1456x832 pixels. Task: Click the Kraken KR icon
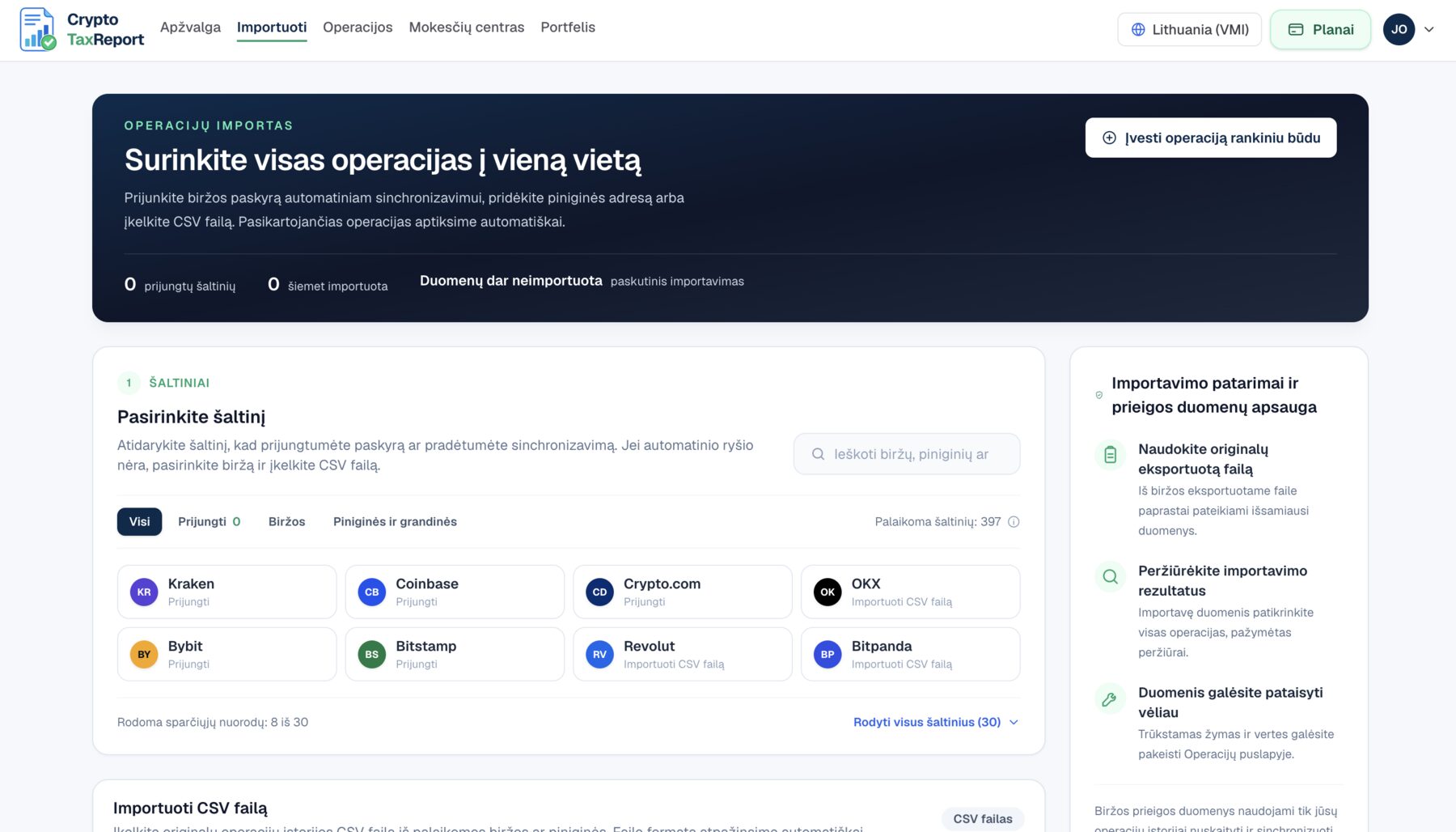click(144, 592)
